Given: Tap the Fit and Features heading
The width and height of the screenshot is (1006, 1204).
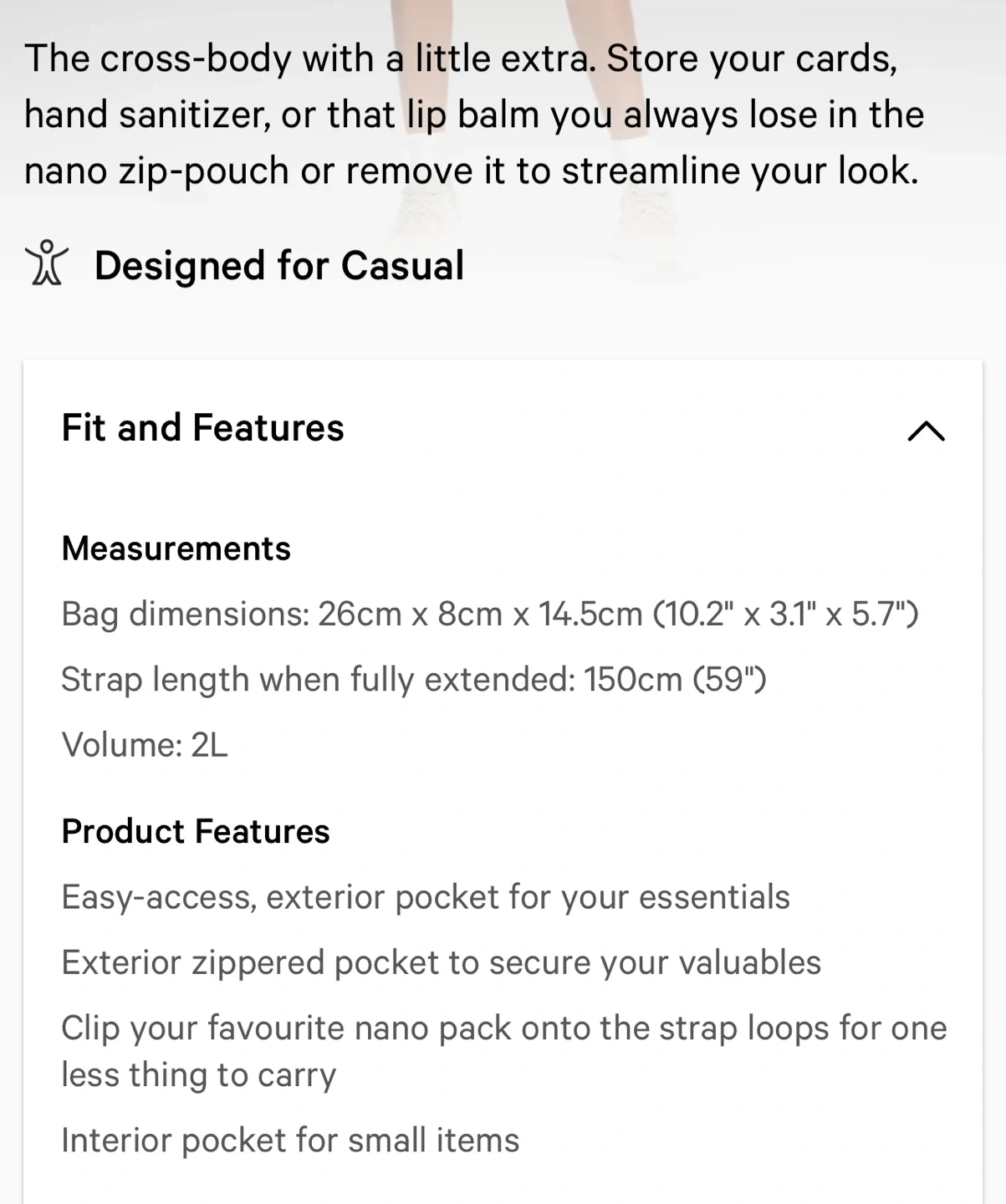Looking at the screenshot, I should [202, 428].
